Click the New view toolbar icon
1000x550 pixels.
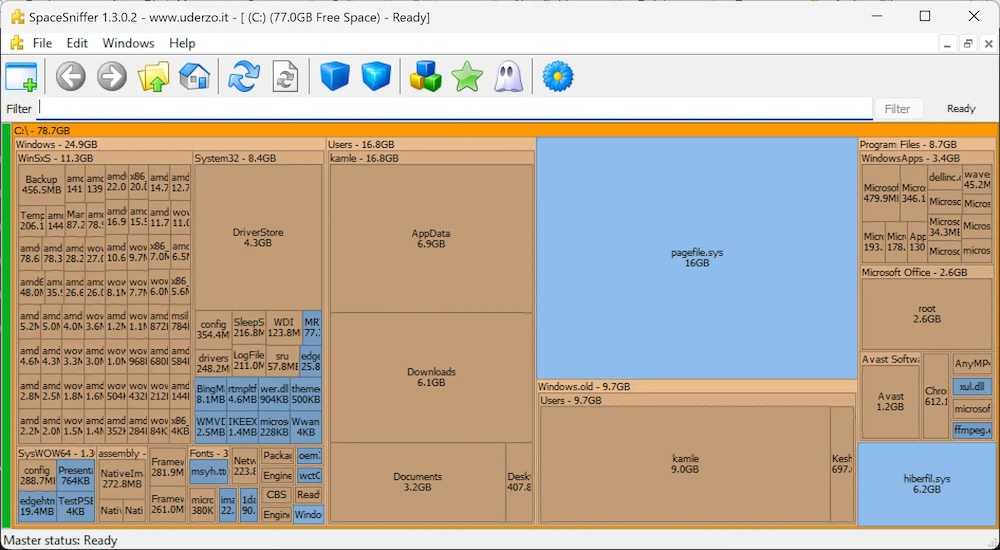(x=21, y=76)
